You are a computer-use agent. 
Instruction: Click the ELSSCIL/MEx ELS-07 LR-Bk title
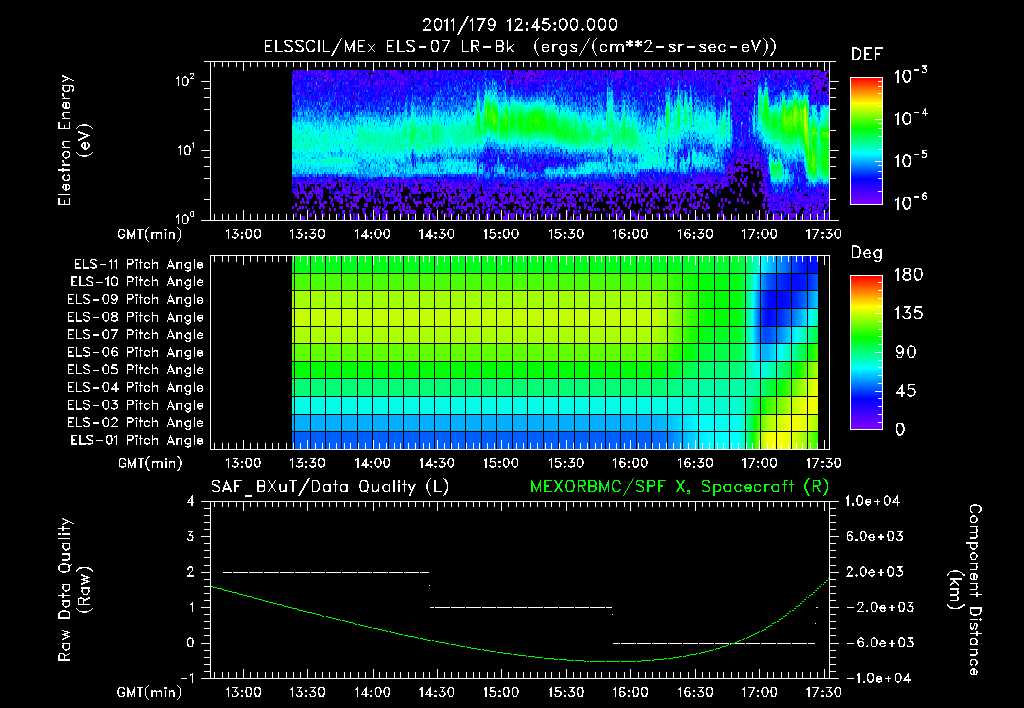point(389,47)
